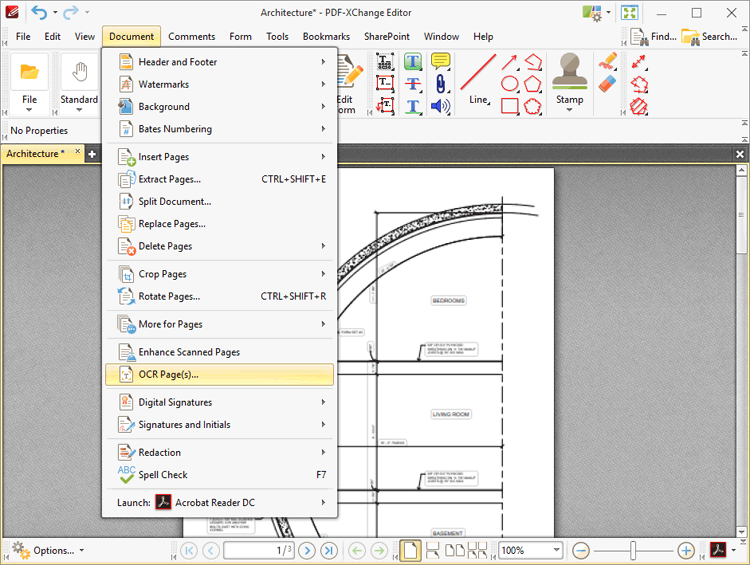The width and height of the screenshot is (750, 565).
Task: Expand the Insert Pages submenu
Action: (x=220, y=157)
